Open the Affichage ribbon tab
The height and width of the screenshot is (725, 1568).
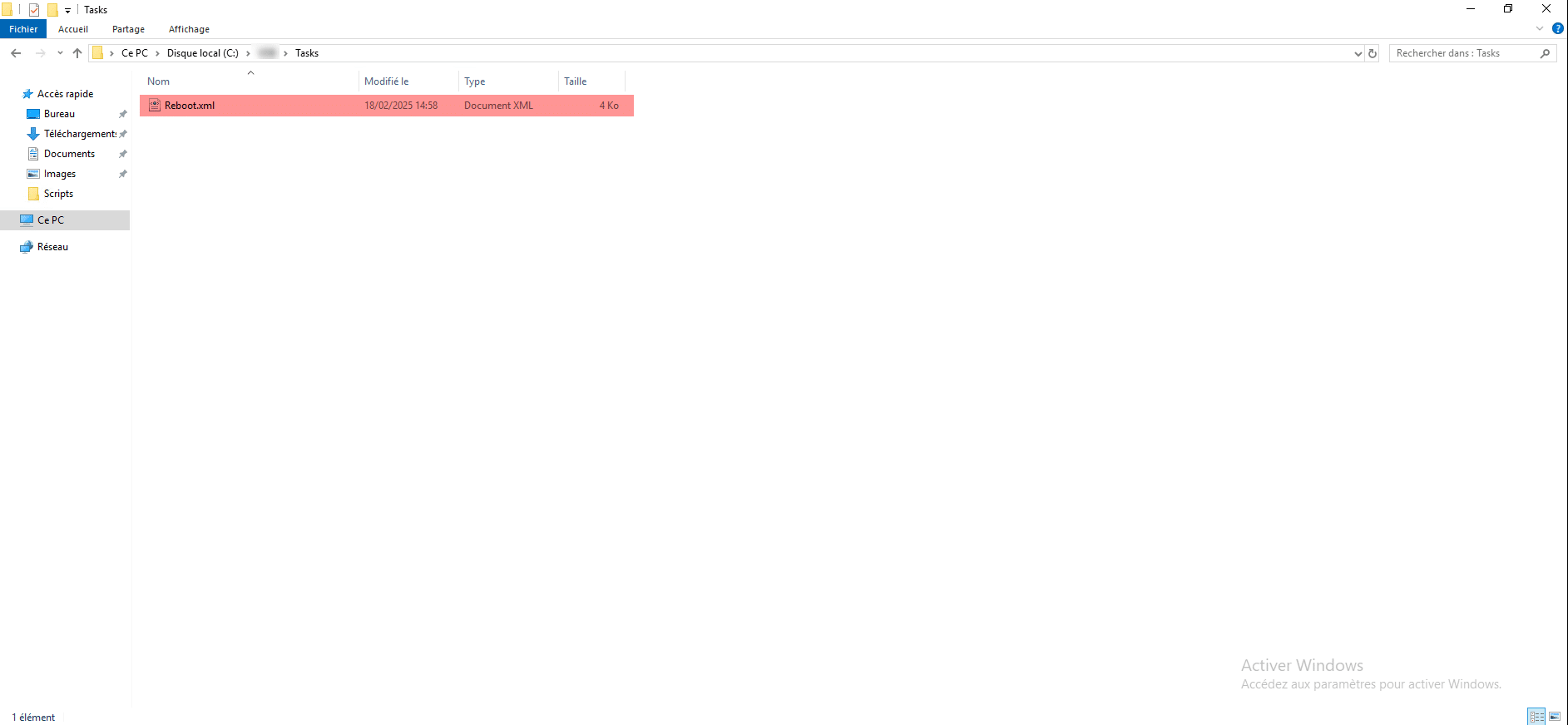point(189,29)
